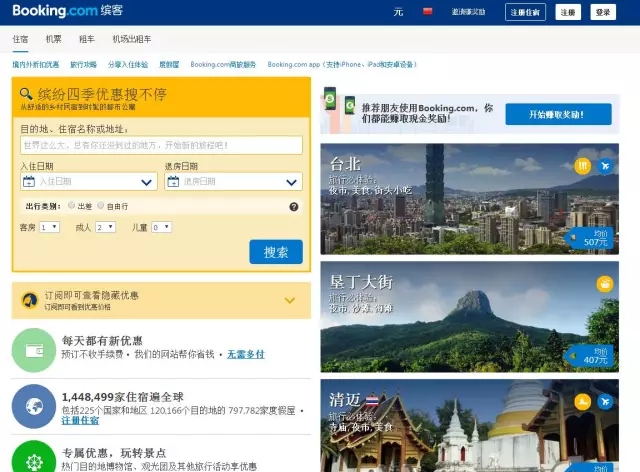The image size is (640, 472).
Task: Click the blue globe icon beside 1,448,499家住宿
Action: 34,406
